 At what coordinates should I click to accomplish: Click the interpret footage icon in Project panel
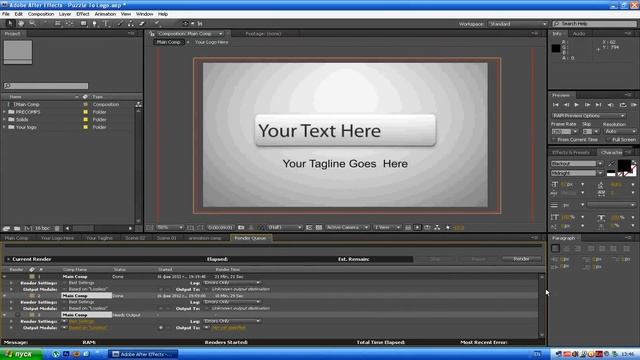click(x=6, y=228)
